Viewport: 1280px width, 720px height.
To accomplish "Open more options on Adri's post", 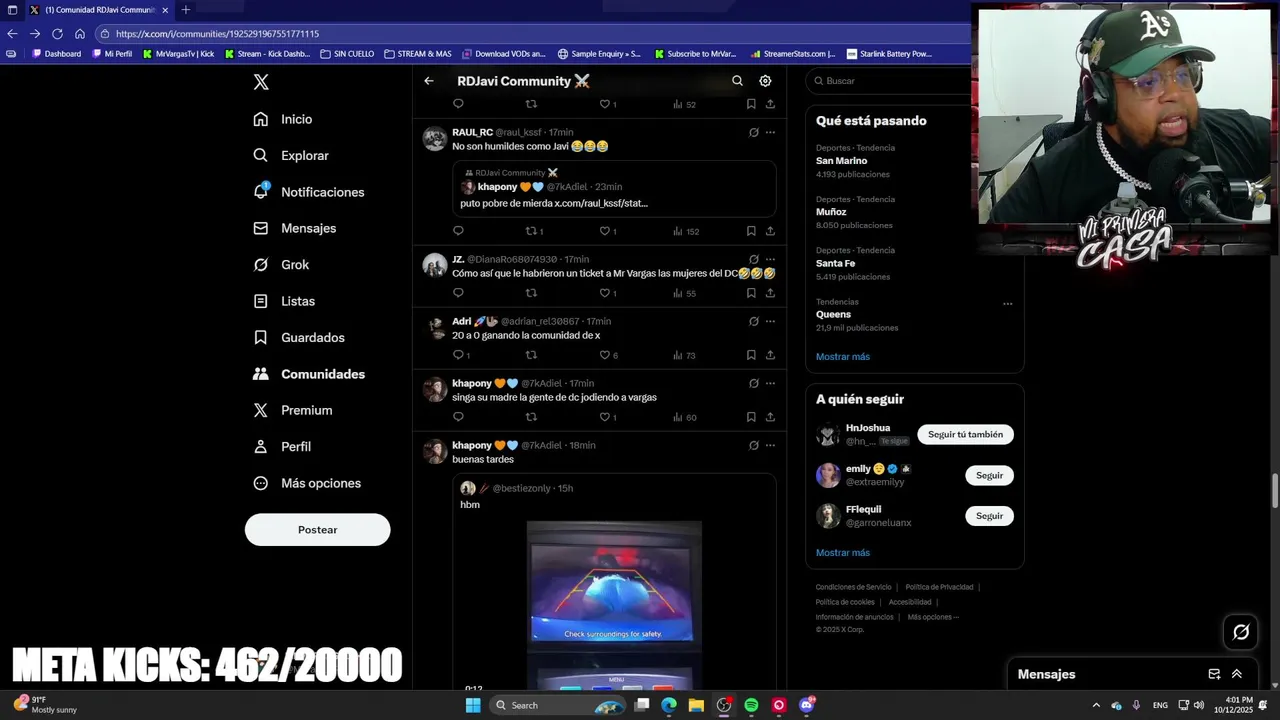I will point(770,321).
